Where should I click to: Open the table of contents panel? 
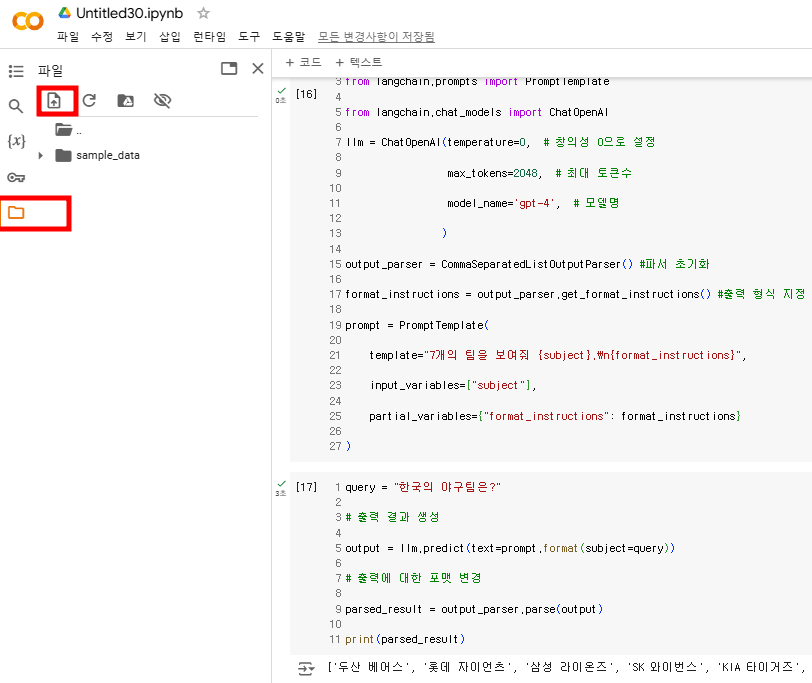pyautogui.click(x=15, y=70)
